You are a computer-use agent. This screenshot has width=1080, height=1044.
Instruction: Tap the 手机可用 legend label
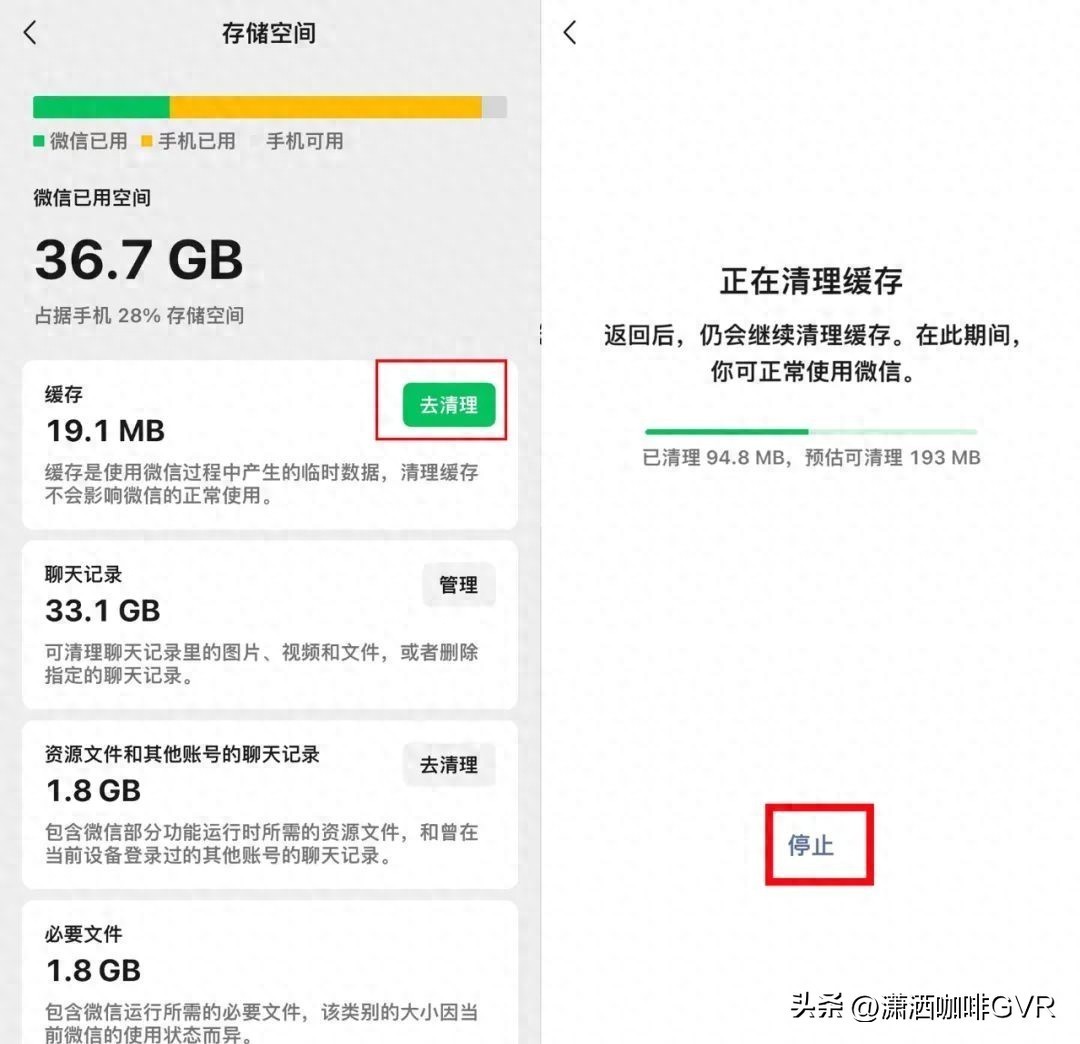click(304, 141)
